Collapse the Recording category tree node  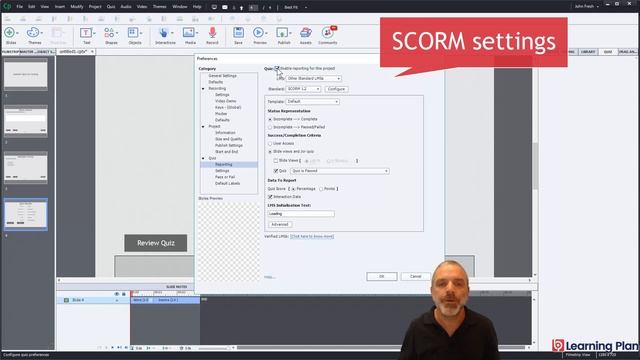(x=203, y=89)
